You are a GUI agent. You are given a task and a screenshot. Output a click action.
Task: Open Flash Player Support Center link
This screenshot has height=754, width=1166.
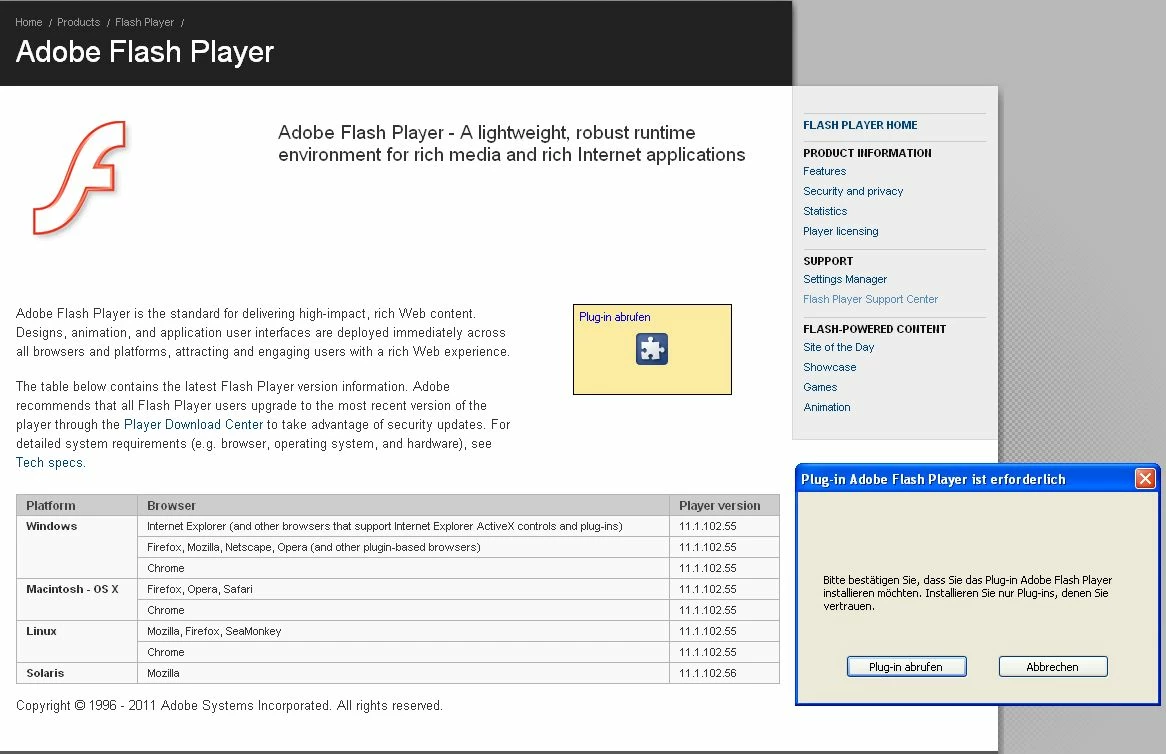(870, 299)
